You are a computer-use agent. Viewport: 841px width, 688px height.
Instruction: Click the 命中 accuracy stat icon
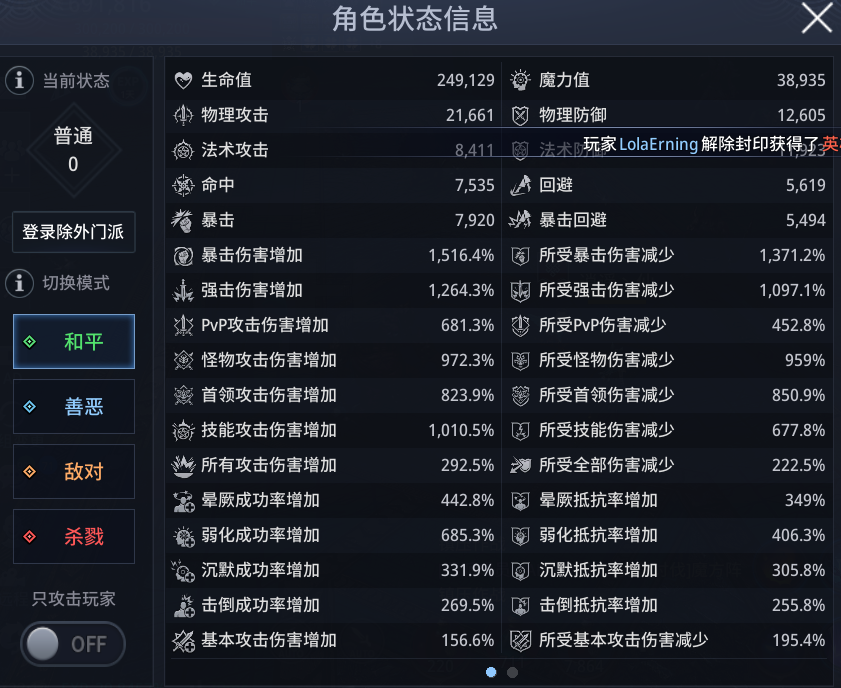(182, 185)
